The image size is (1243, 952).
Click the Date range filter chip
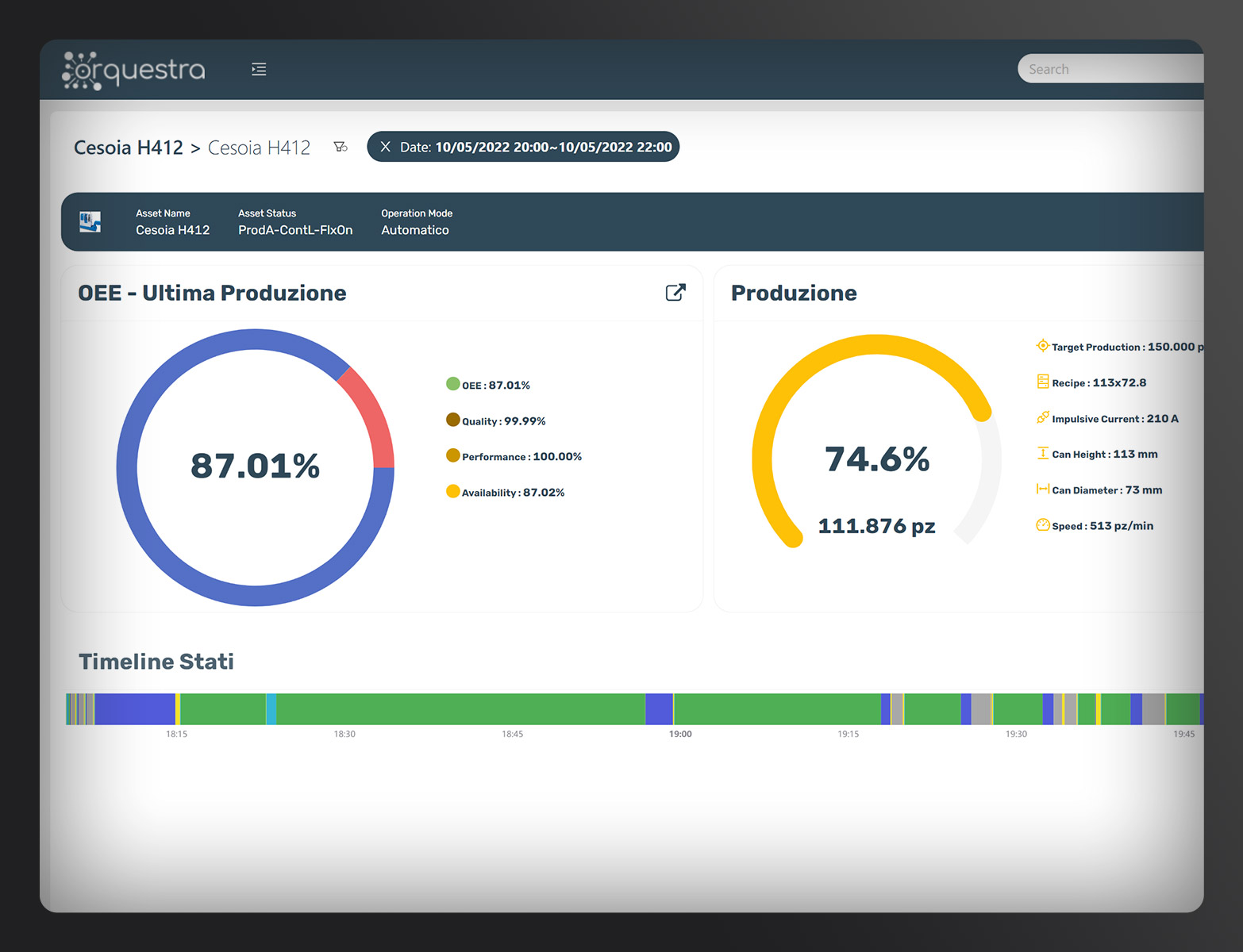(536, 147)
